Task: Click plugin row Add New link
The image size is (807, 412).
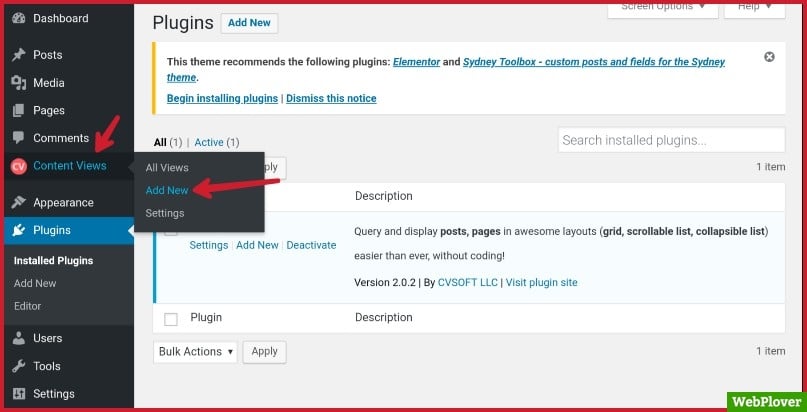Action: pos(257,245)
